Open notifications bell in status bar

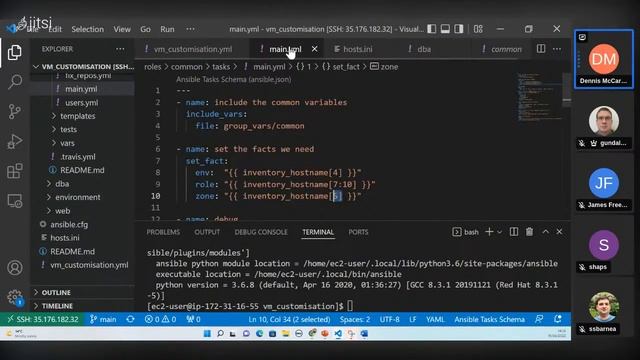click(558, 319)
